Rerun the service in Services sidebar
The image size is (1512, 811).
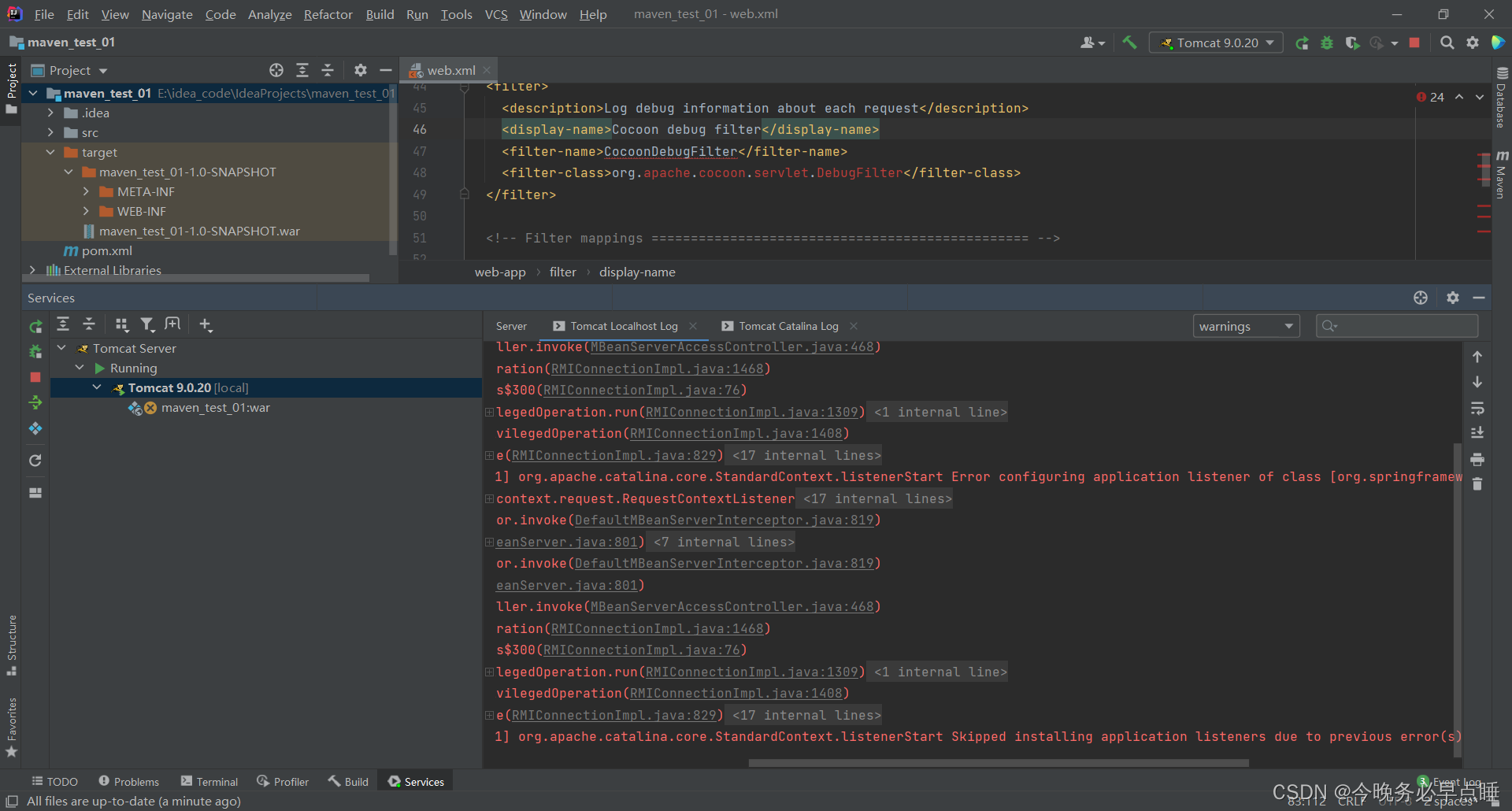(35, 326)
